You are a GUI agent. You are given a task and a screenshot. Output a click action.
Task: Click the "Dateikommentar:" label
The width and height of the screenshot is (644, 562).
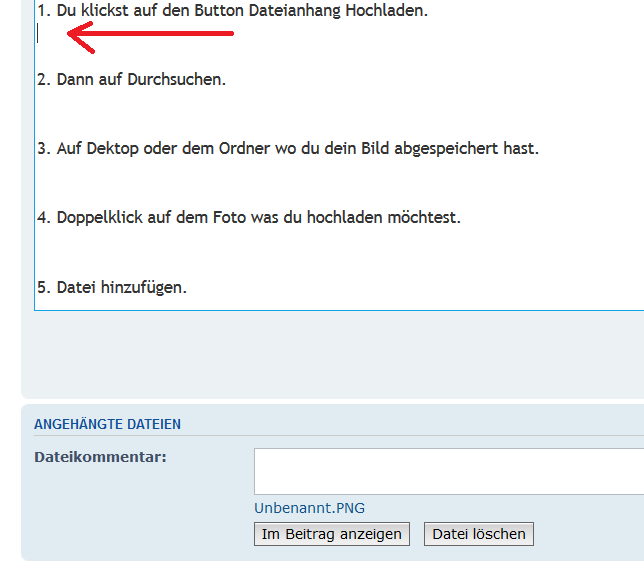coord(100,458)
